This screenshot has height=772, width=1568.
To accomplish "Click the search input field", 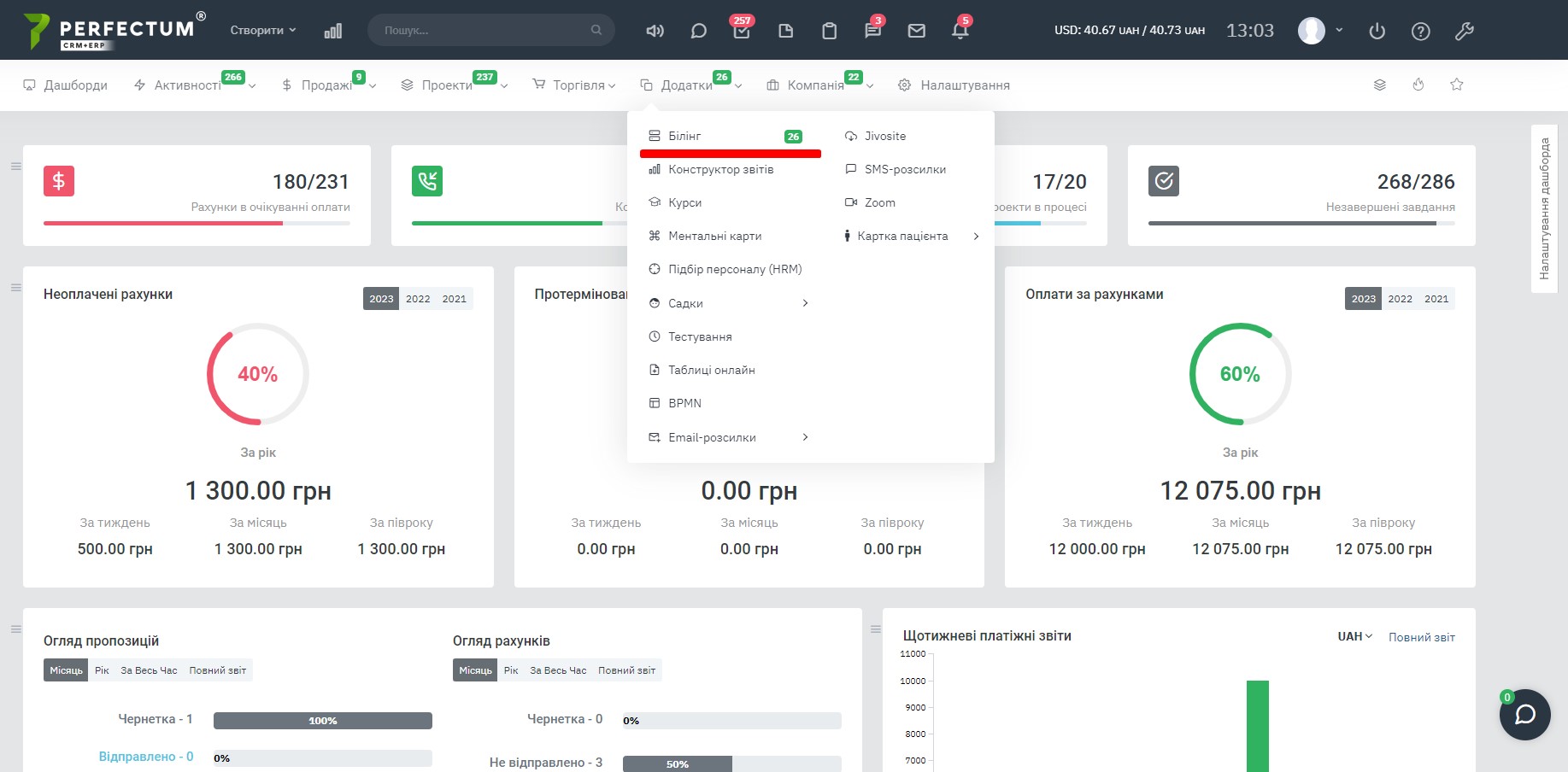I will [x=483, y=30].
